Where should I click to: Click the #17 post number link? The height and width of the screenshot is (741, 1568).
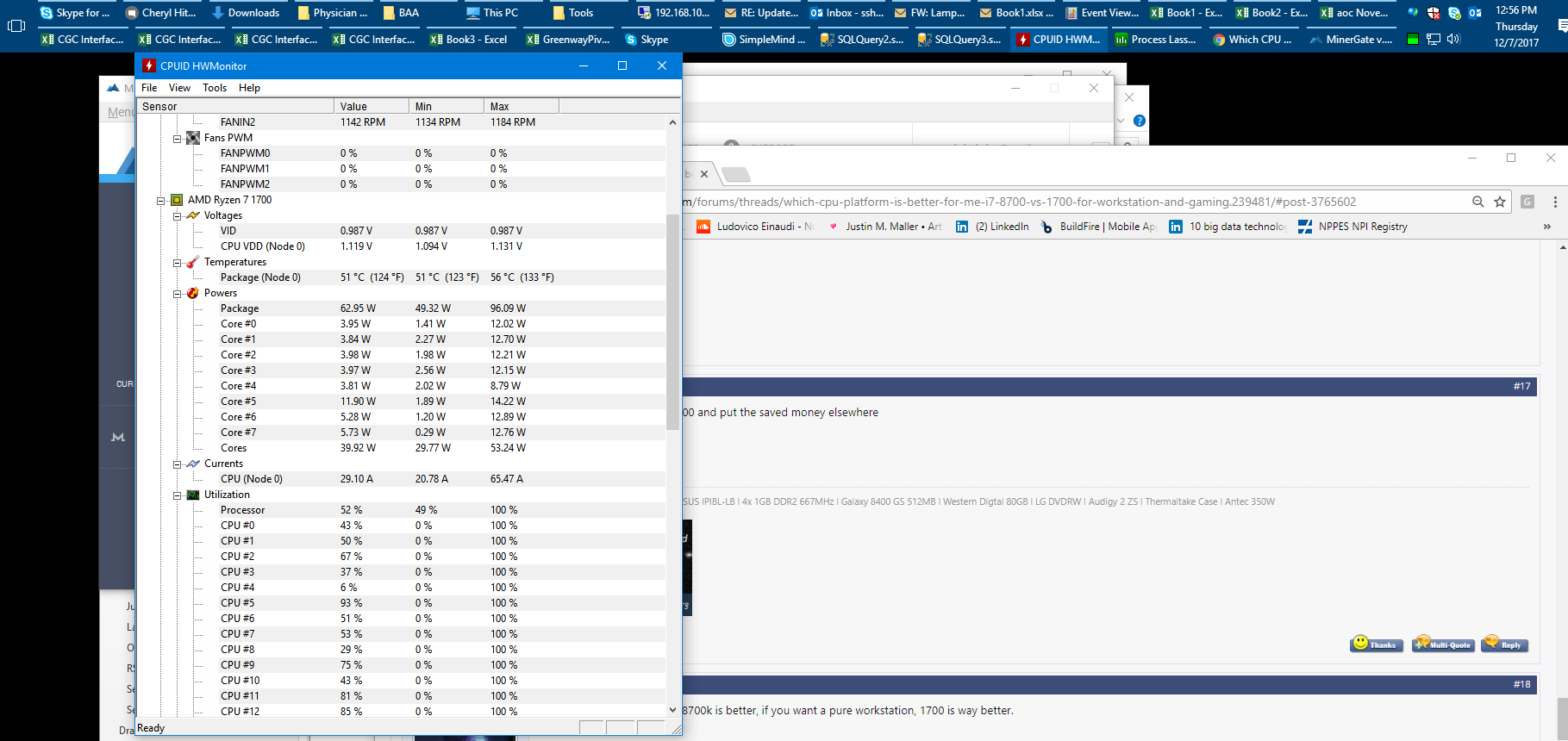tap(1521, 386)
